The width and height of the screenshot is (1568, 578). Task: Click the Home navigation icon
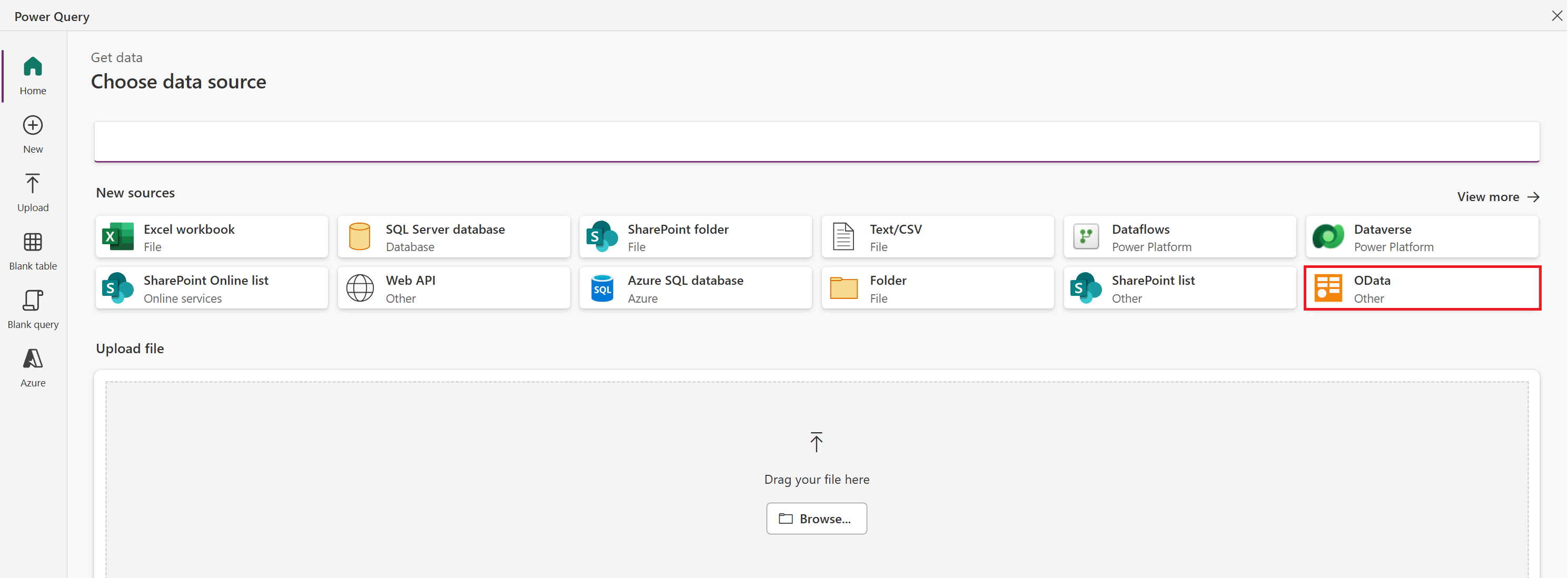[33, 67]
